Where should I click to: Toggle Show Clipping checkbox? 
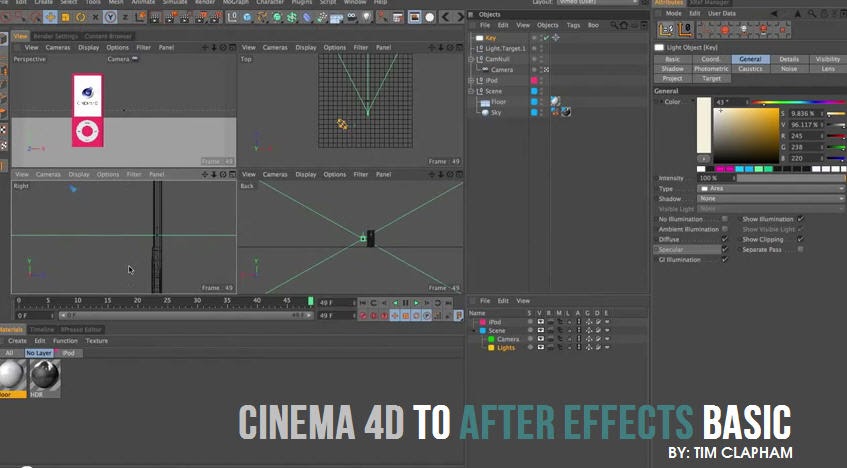(801, 239)
